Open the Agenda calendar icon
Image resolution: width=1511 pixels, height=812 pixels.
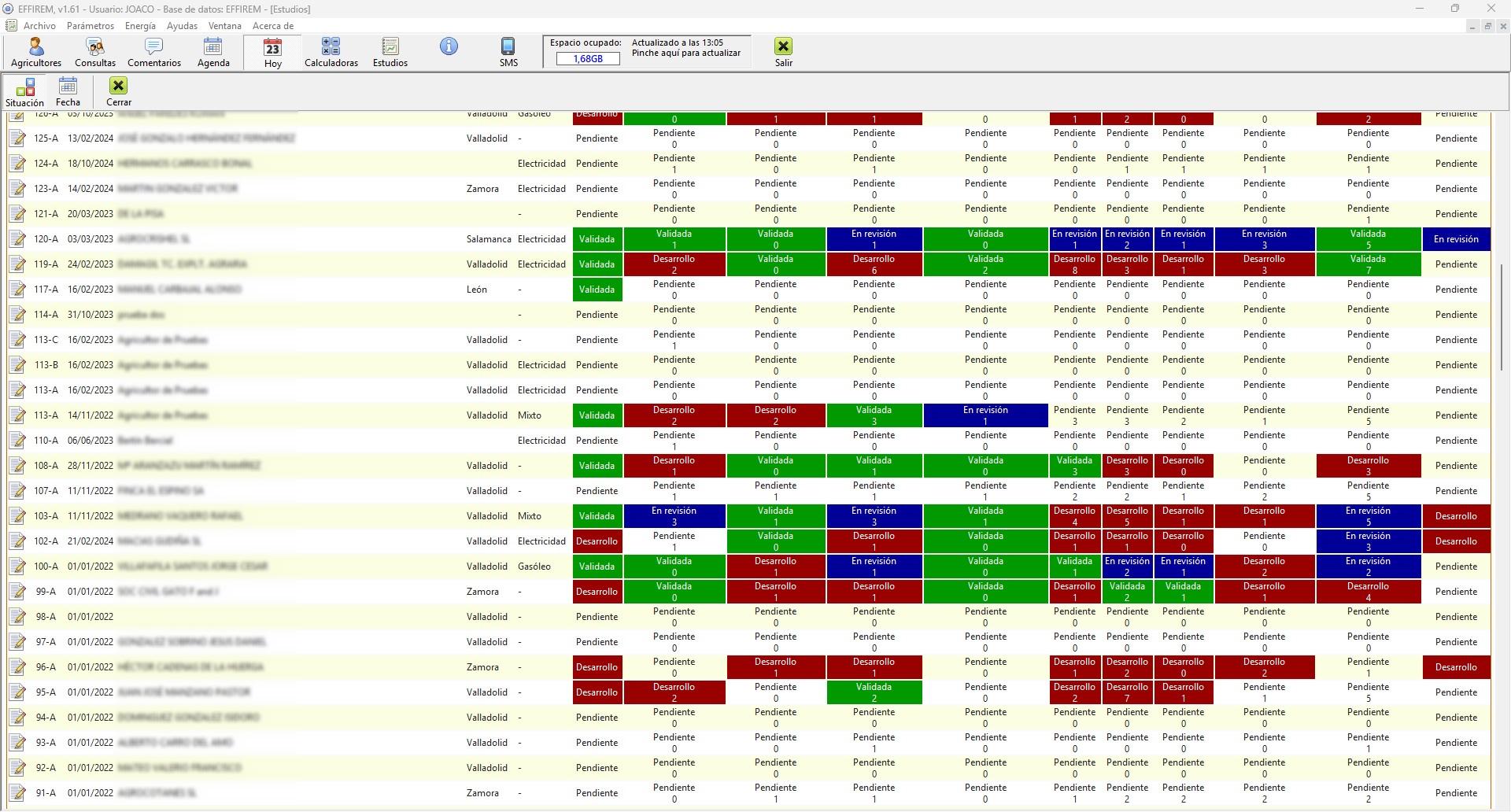click(x=213, y=52)
